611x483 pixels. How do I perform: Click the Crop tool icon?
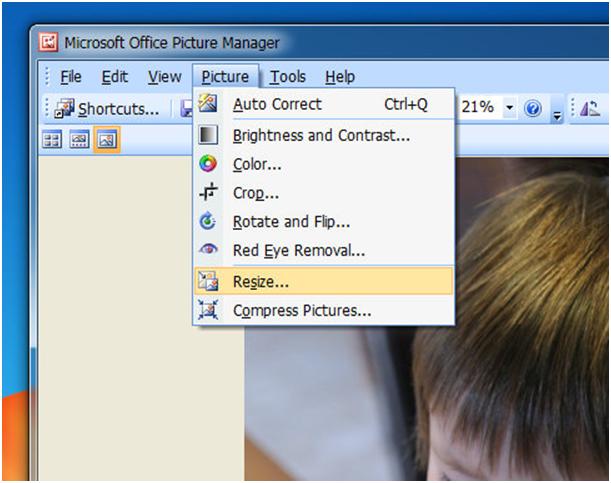point(208,192)
